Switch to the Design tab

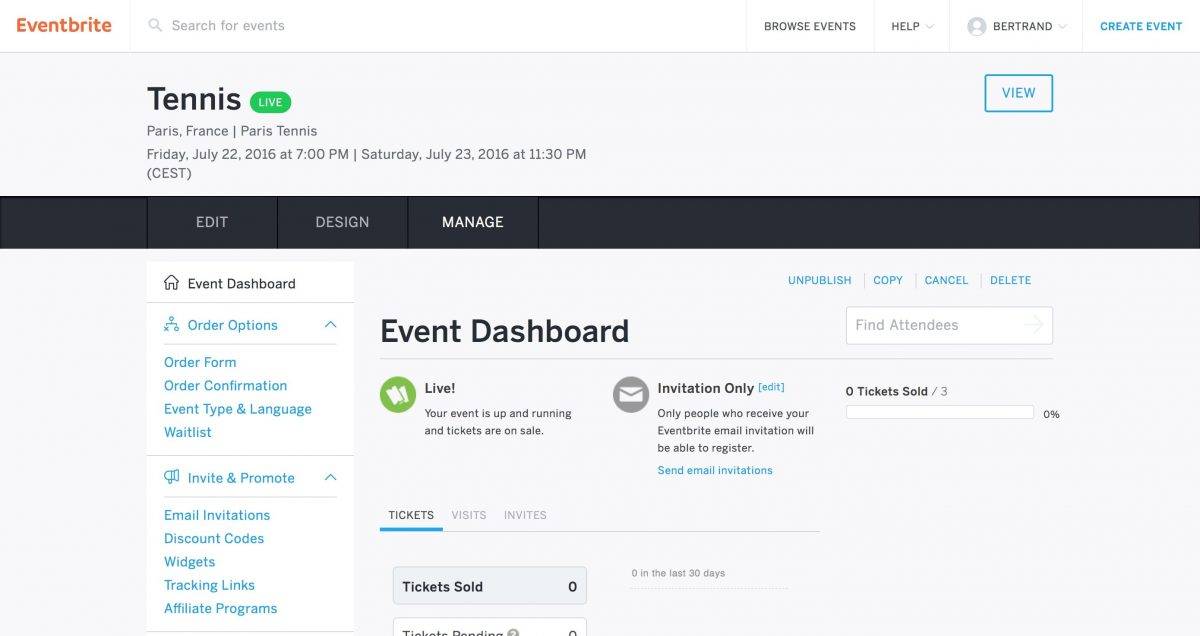pos(342,222)
